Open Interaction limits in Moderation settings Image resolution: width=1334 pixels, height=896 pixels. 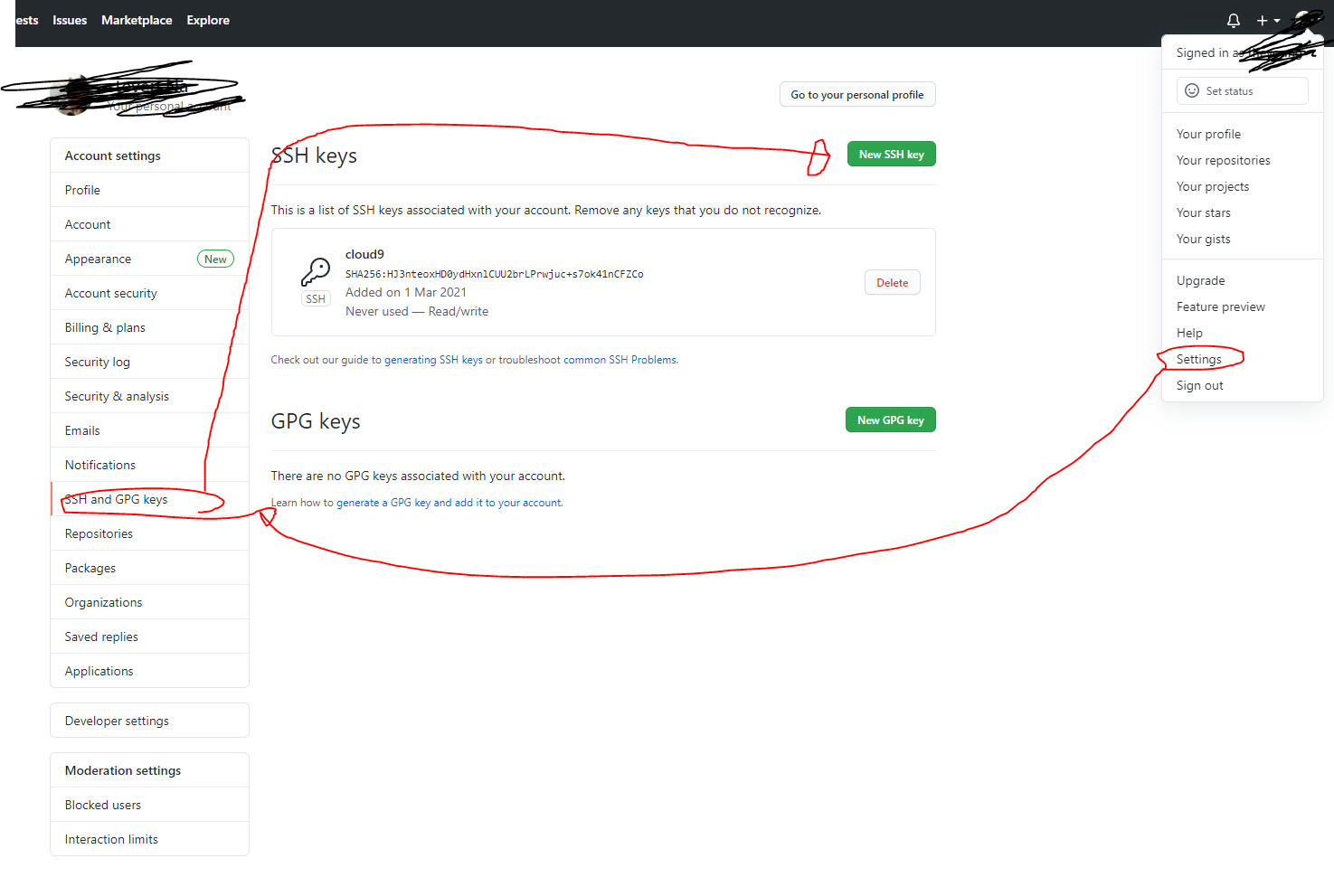pos(149,839)
